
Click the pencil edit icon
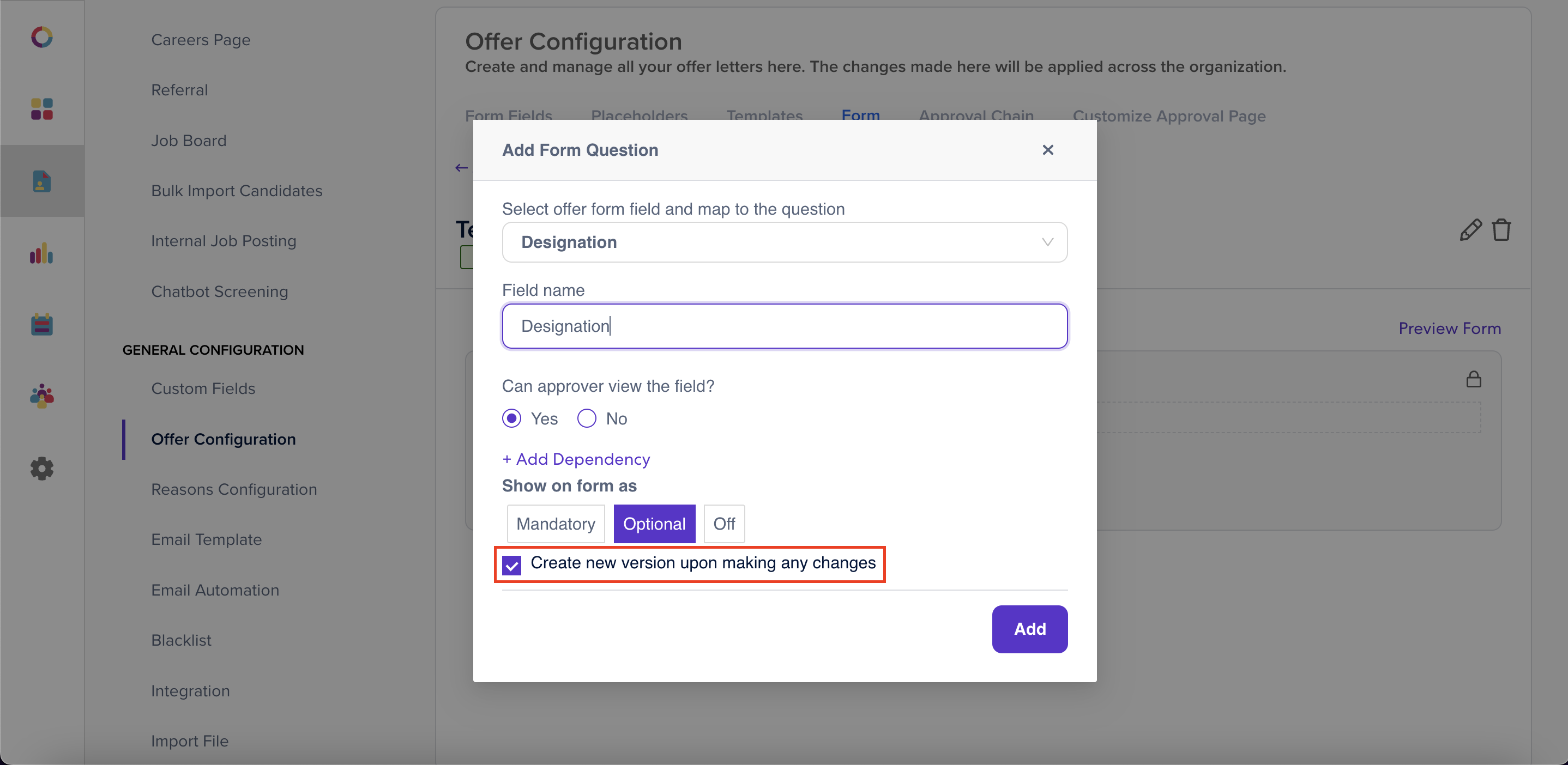click(1470, 230)
